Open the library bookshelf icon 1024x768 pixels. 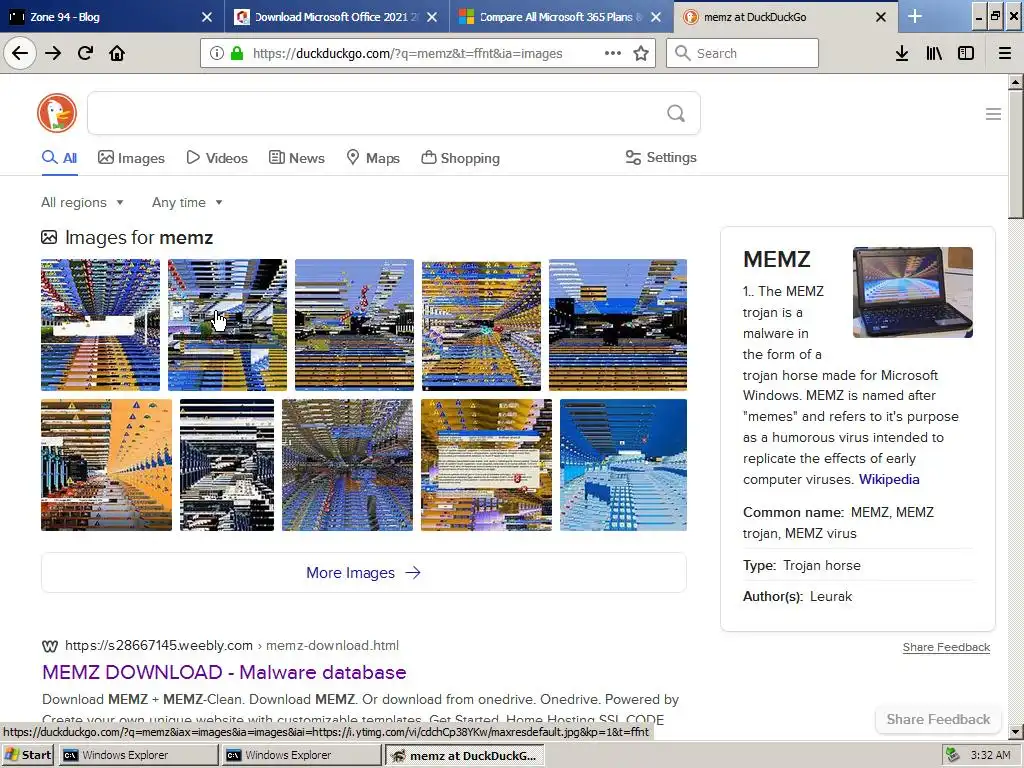934,53
